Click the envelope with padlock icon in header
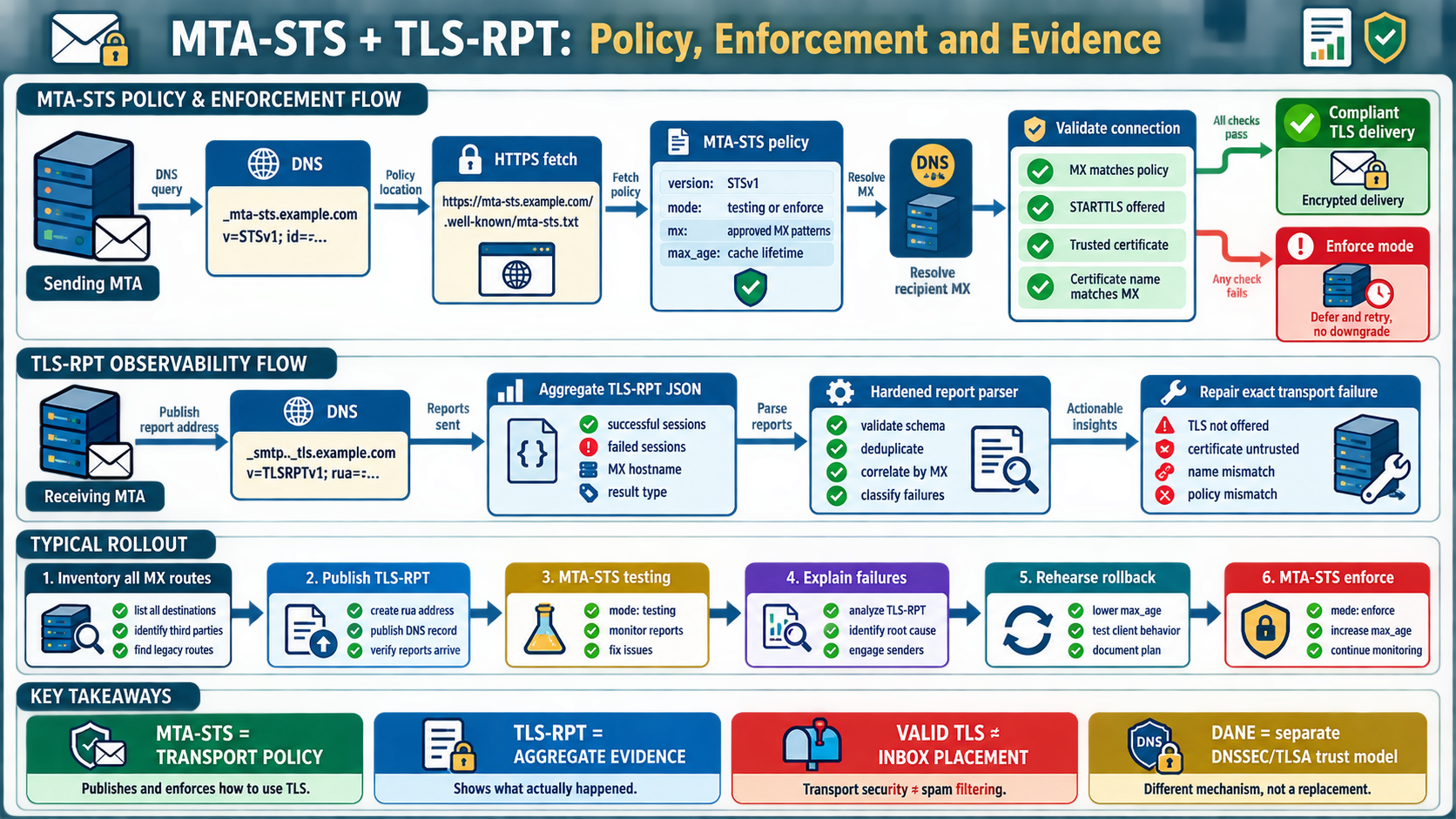1456x819 pixels. (90, 40)
